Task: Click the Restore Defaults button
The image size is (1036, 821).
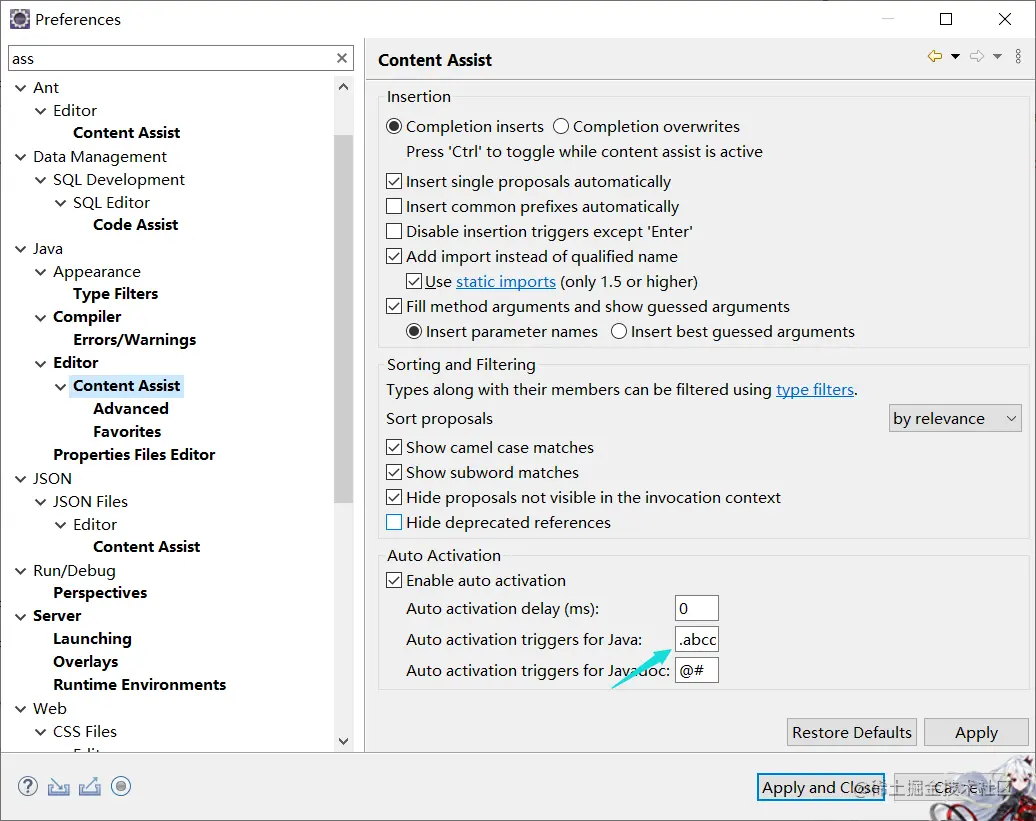Action: [x=852, y=732]
